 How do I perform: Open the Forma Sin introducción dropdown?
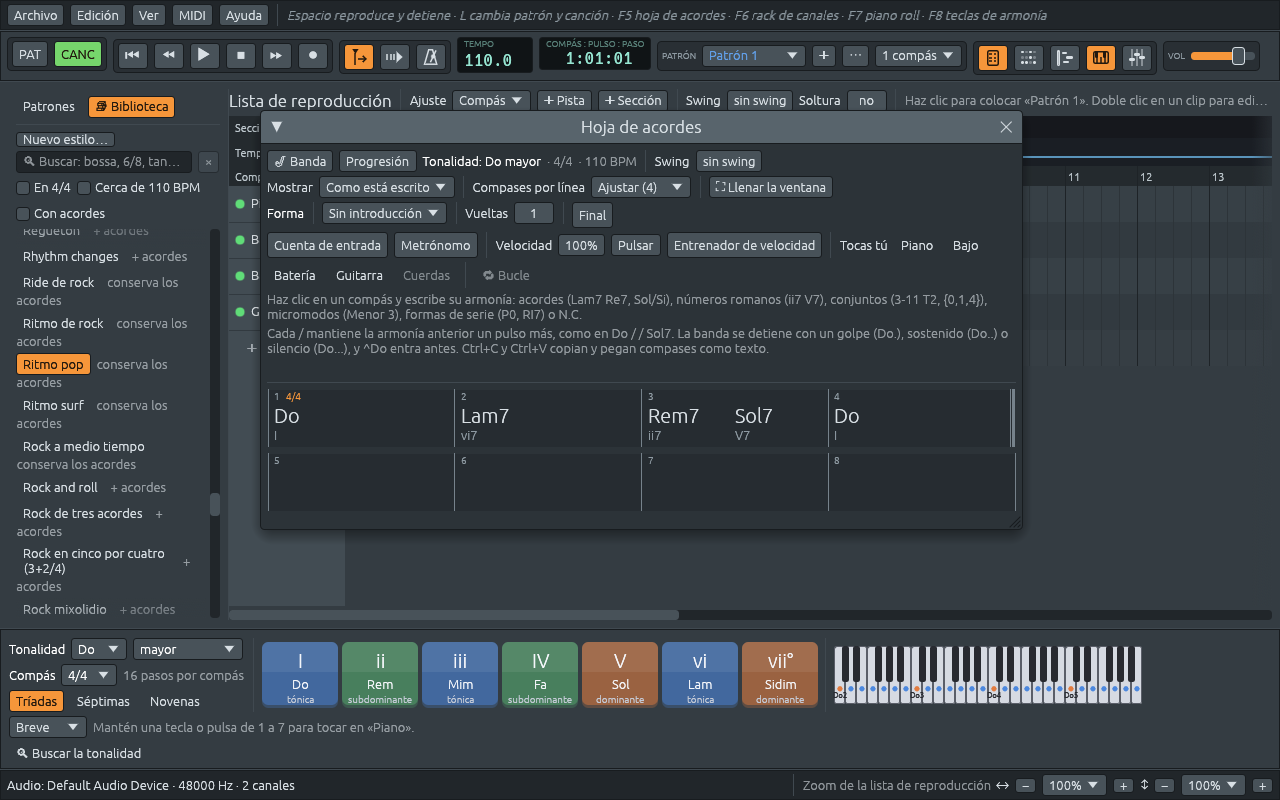tap(384, 213)
